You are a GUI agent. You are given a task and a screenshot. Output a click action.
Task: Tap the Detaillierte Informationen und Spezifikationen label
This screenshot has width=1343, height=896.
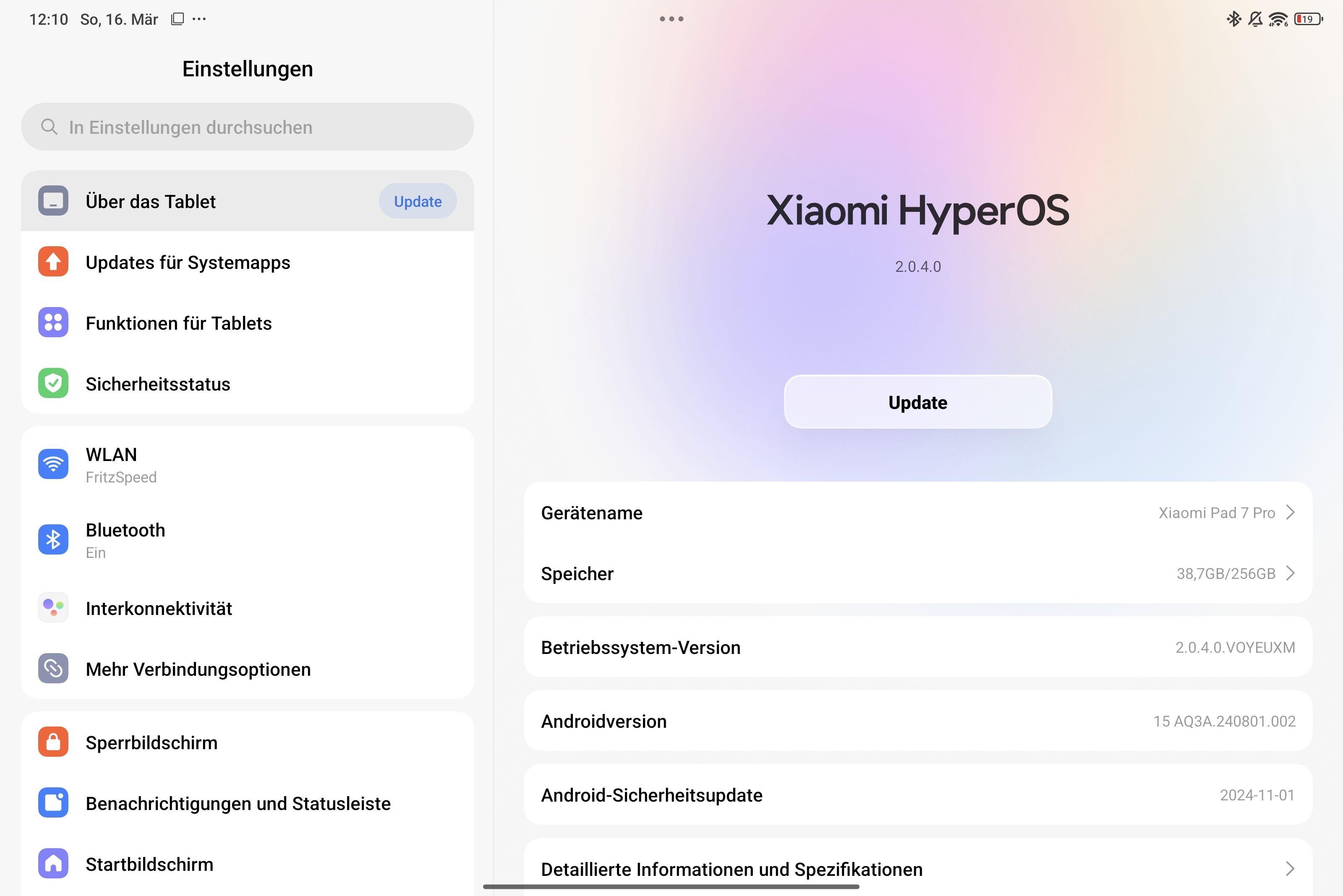click(731, 869)
